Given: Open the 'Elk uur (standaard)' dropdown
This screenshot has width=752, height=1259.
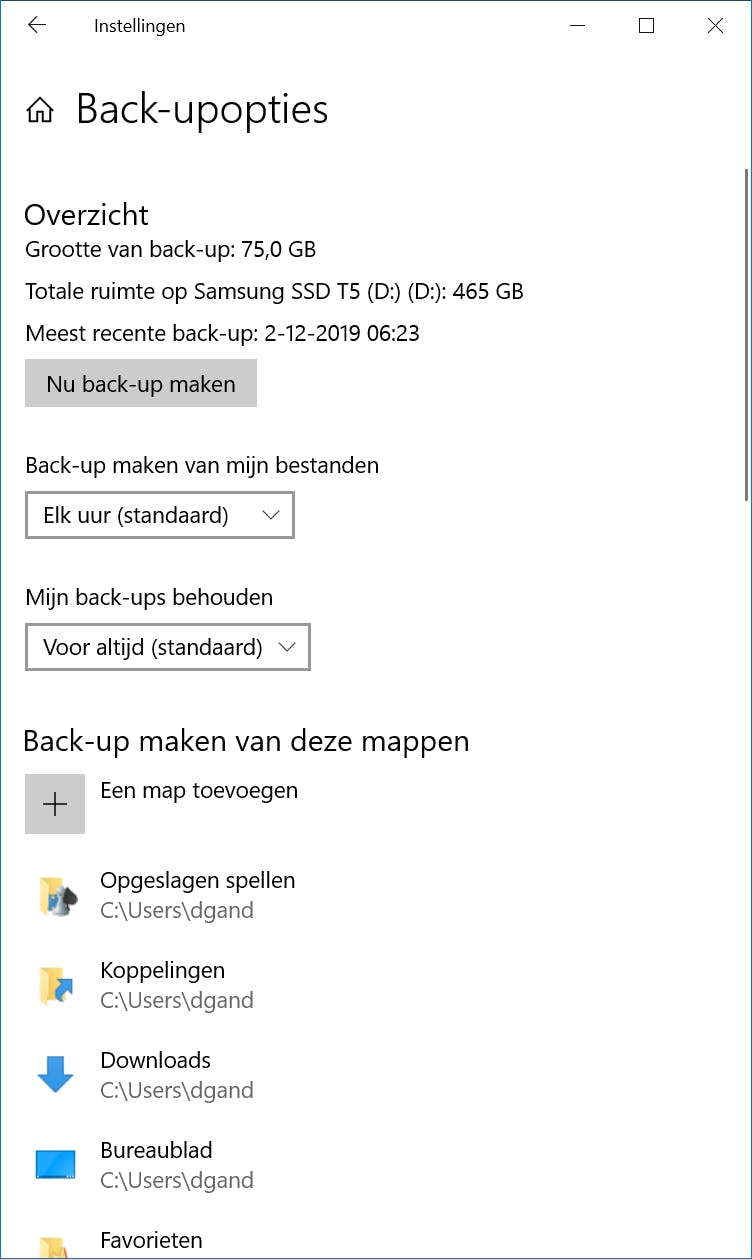Looking at the screenshot, I should tap(160, 516).
